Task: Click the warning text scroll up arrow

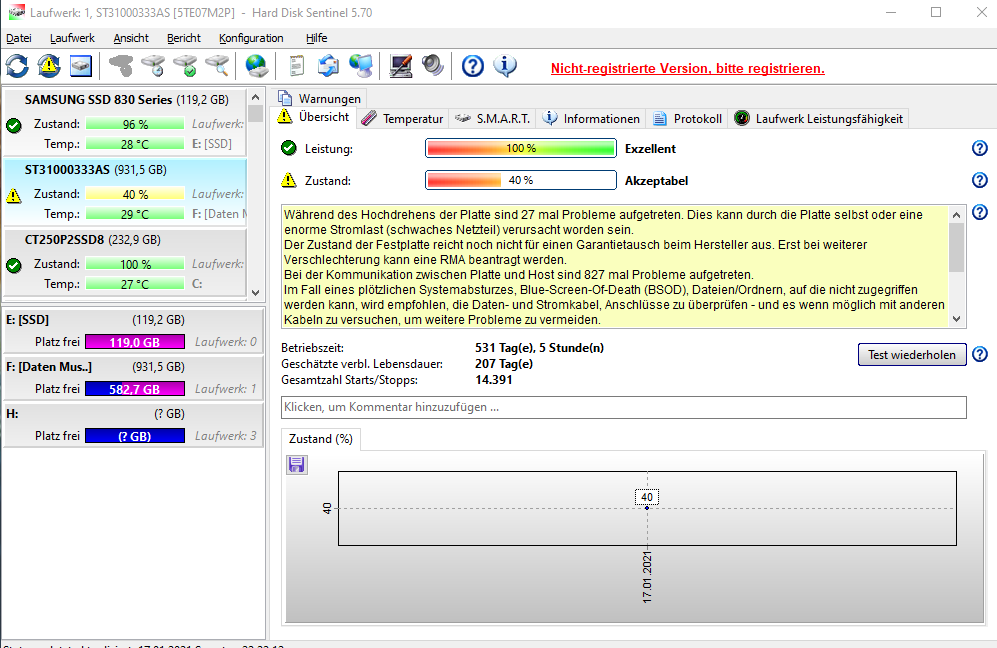Action: [x=957, y=215]
